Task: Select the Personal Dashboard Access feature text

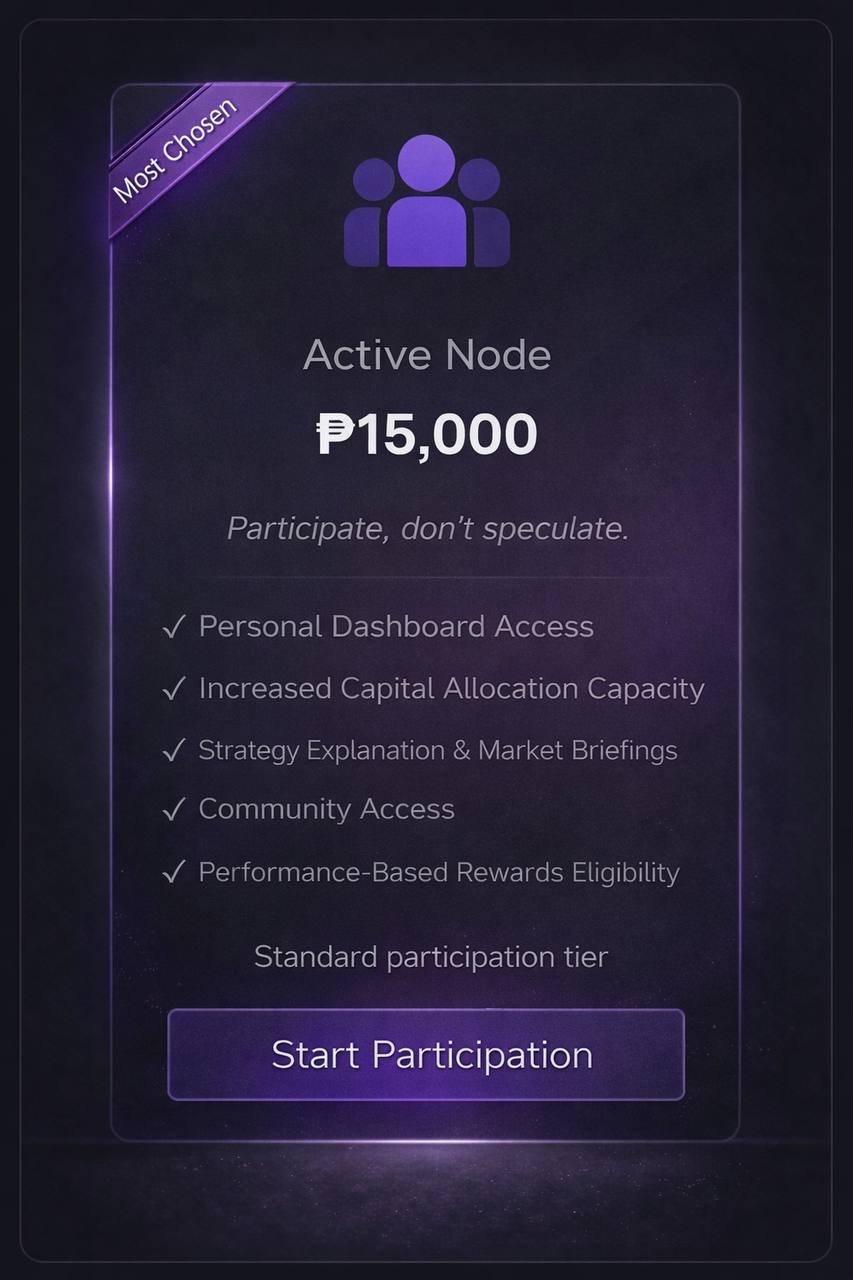Action: point(396,627)
